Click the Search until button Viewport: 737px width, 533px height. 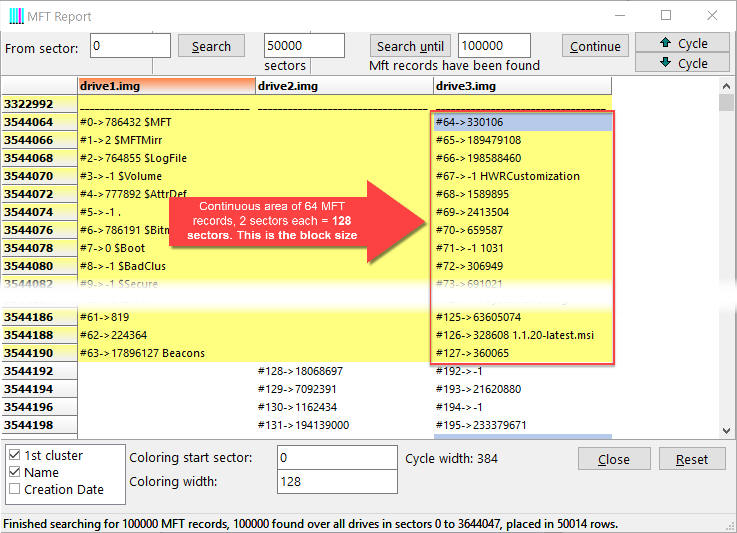point(410,46)
